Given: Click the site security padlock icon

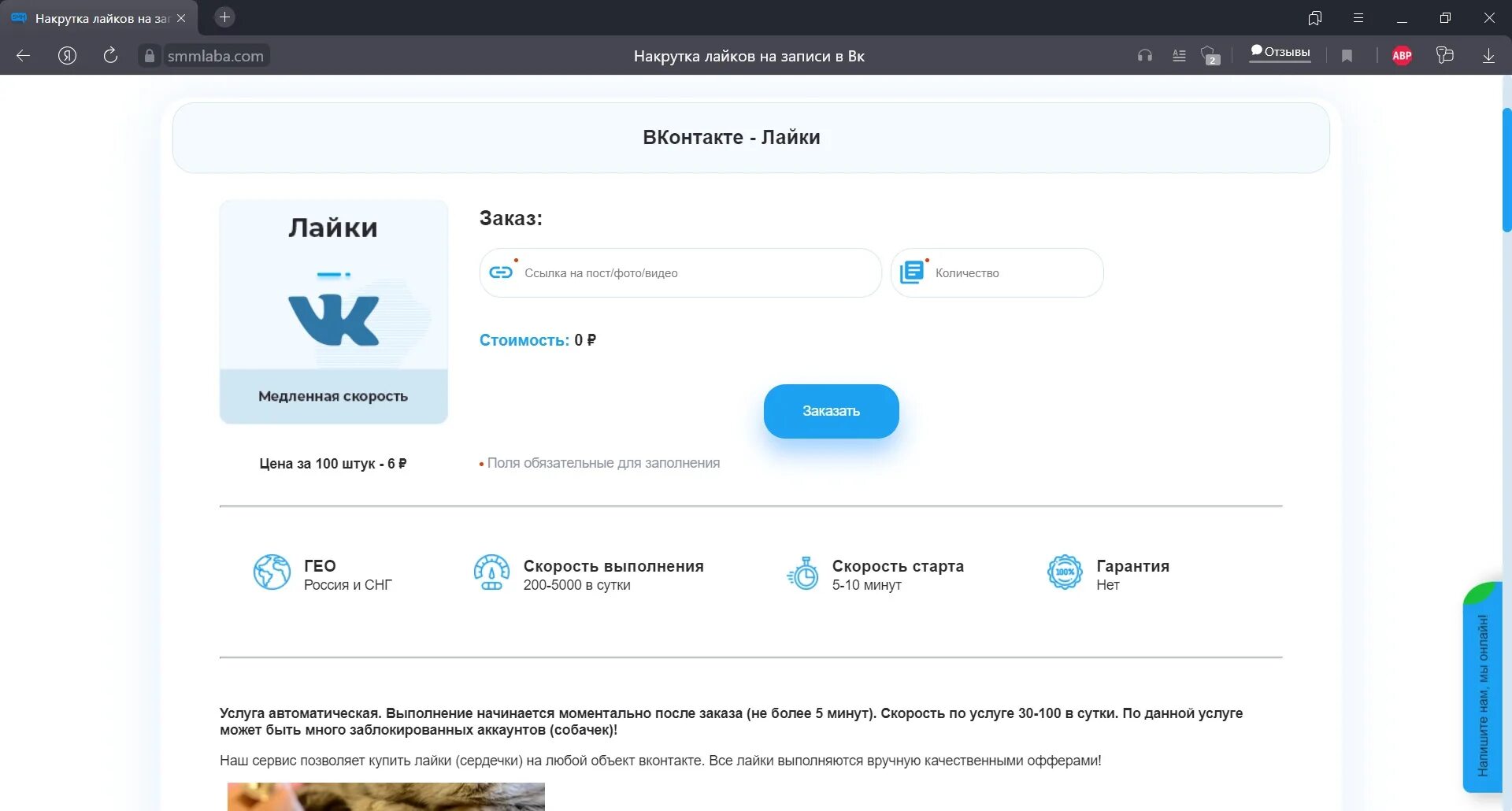Looking at the screenshot, I should coord(150,56).
